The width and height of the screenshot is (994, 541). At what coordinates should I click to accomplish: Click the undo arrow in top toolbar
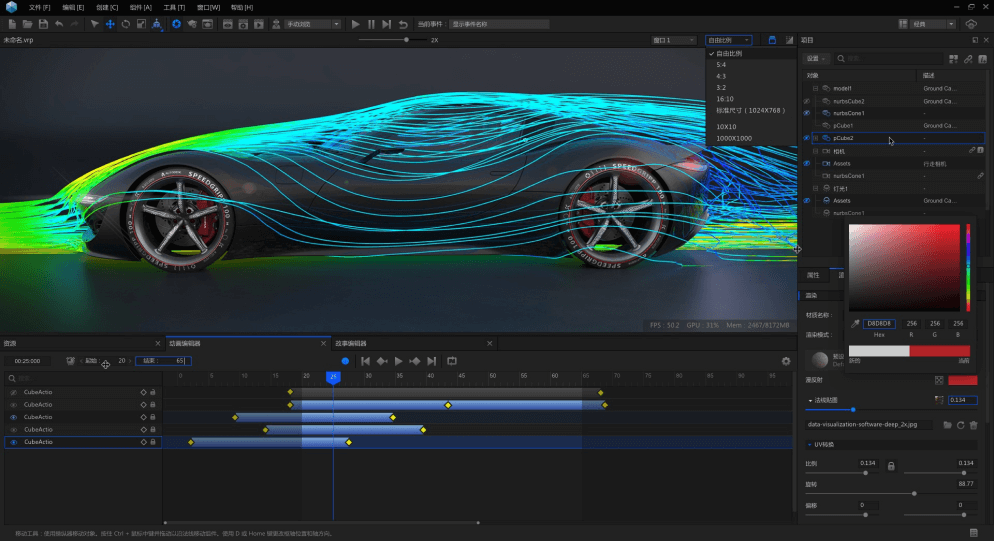(x=59, y=24)
